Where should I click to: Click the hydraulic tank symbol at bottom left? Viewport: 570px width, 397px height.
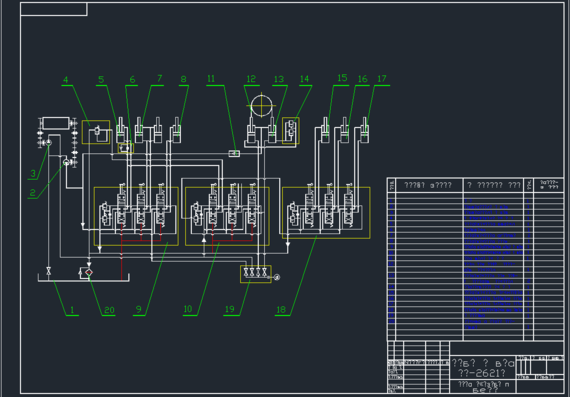coord(84,277)
